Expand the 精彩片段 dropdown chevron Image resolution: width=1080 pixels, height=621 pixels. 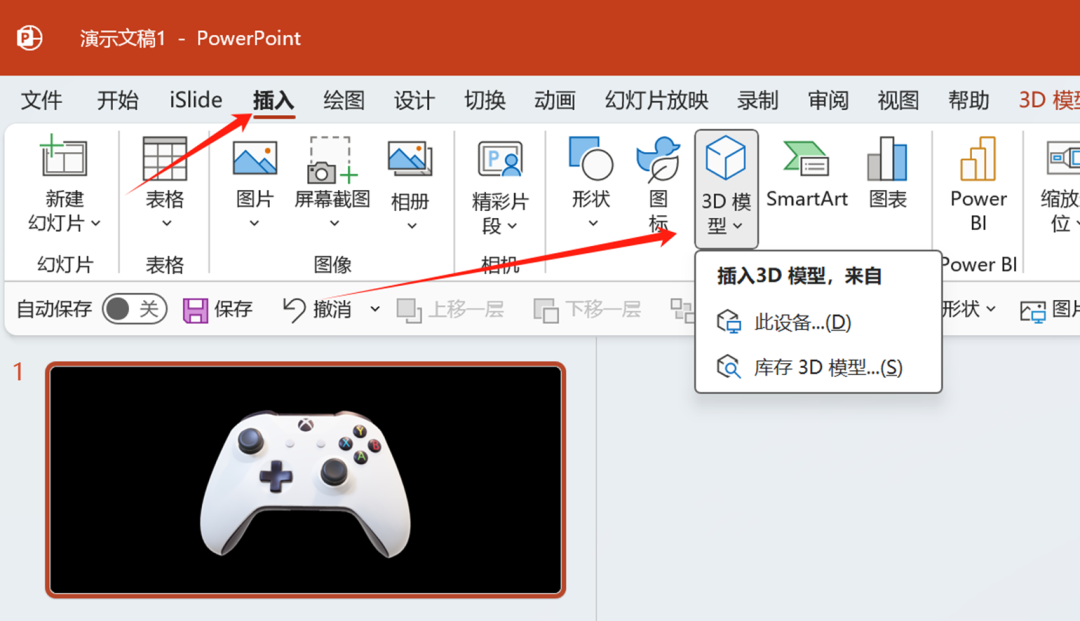[512, 226]
